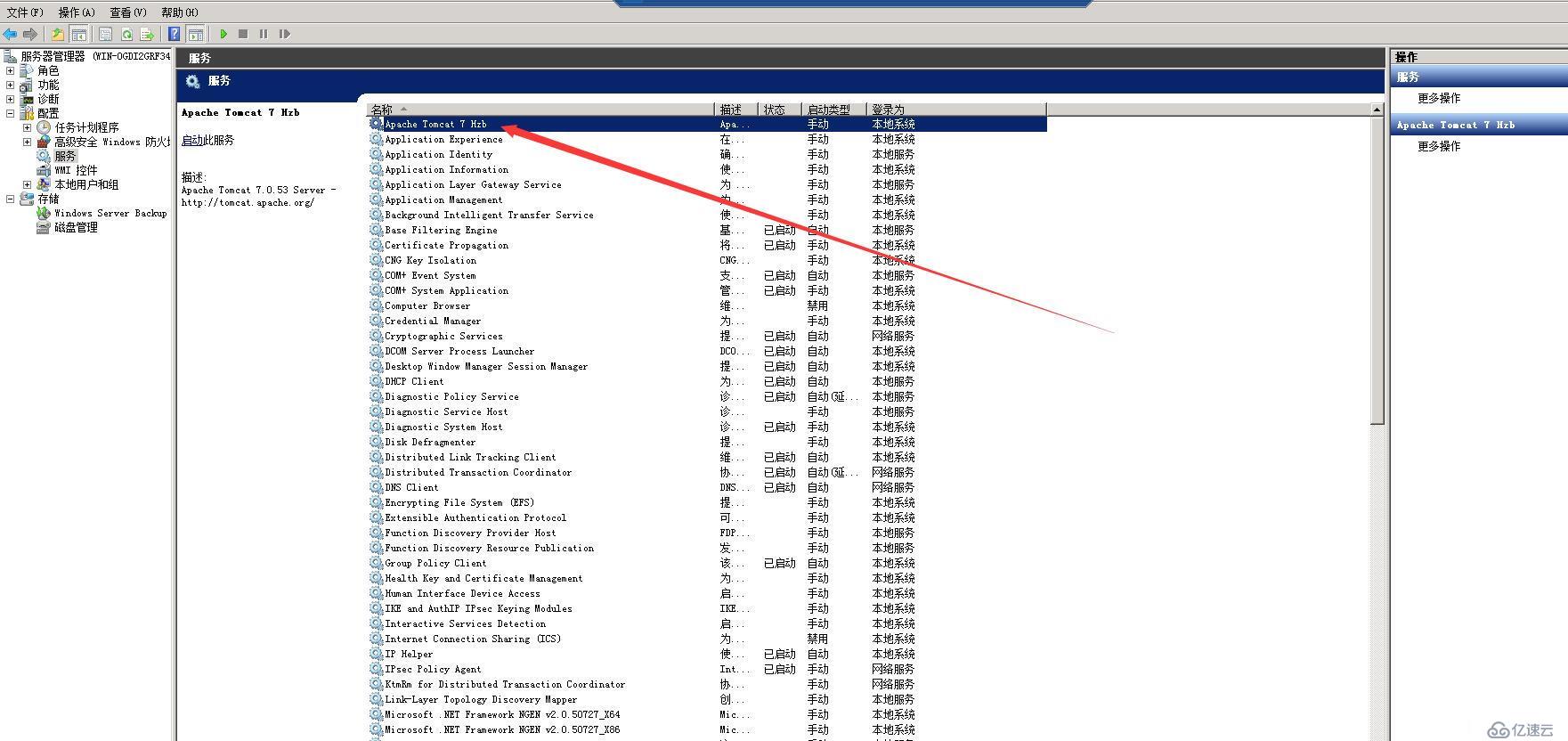
Task: Select the Credential Manager service
Action: click(x=708, y=321)
